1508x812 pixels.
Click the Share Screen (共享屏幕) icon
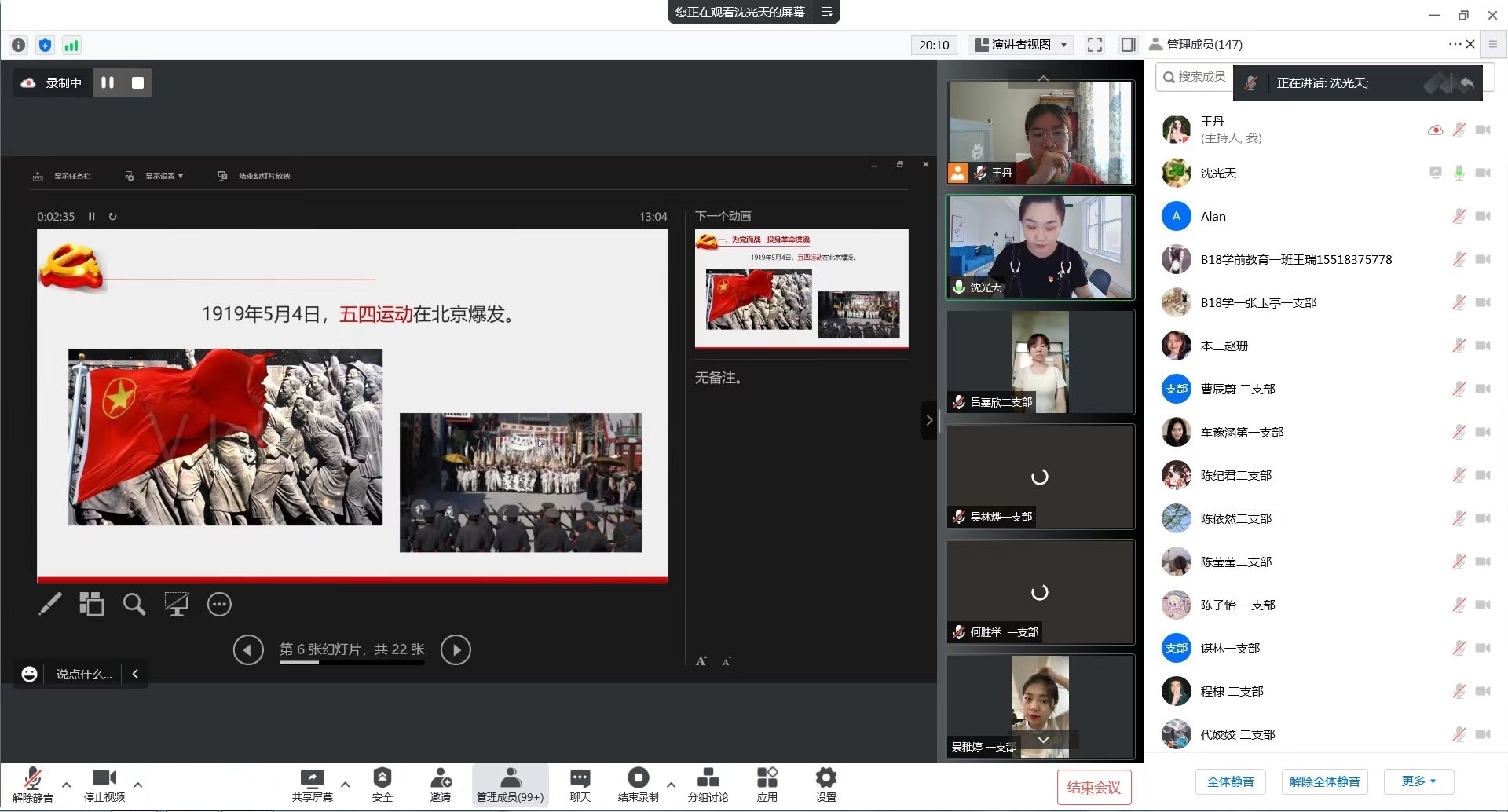[x=312, y=779]
